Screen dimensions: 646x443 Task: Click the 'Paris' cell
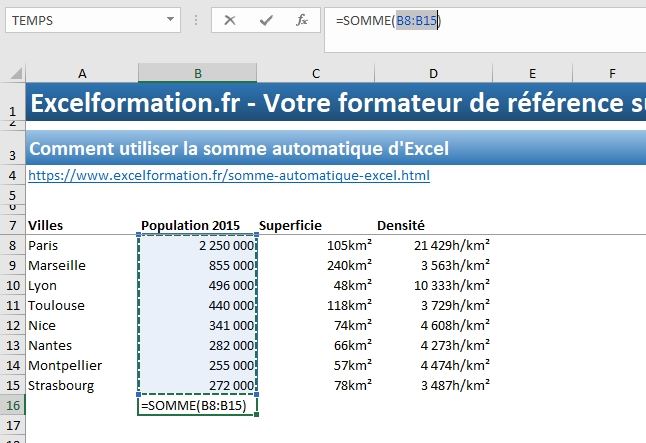pos(82,245)
